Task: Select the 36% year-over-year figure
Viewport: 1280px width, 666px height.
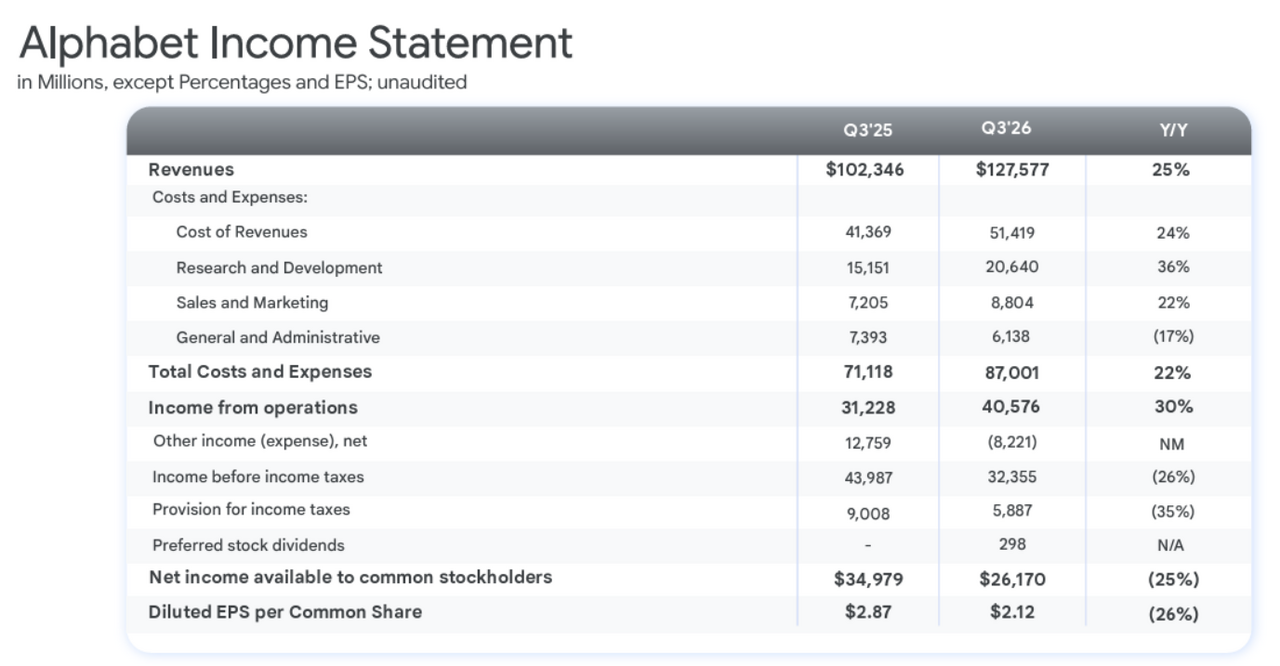Action: pyautogui.click(x=1171, y=267)
